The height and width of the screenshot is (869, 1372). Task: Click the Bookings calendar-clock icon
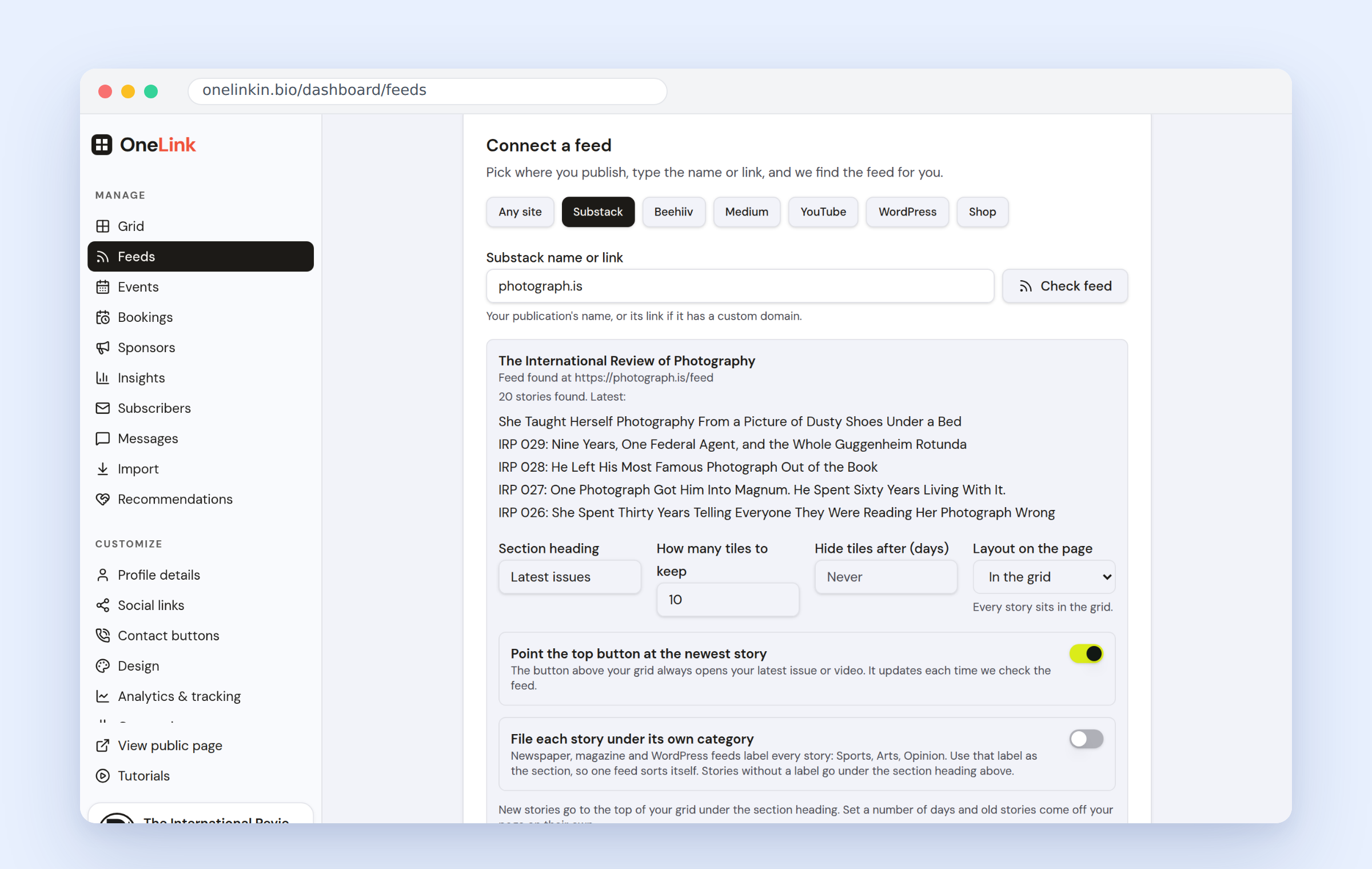coord(103,317)
